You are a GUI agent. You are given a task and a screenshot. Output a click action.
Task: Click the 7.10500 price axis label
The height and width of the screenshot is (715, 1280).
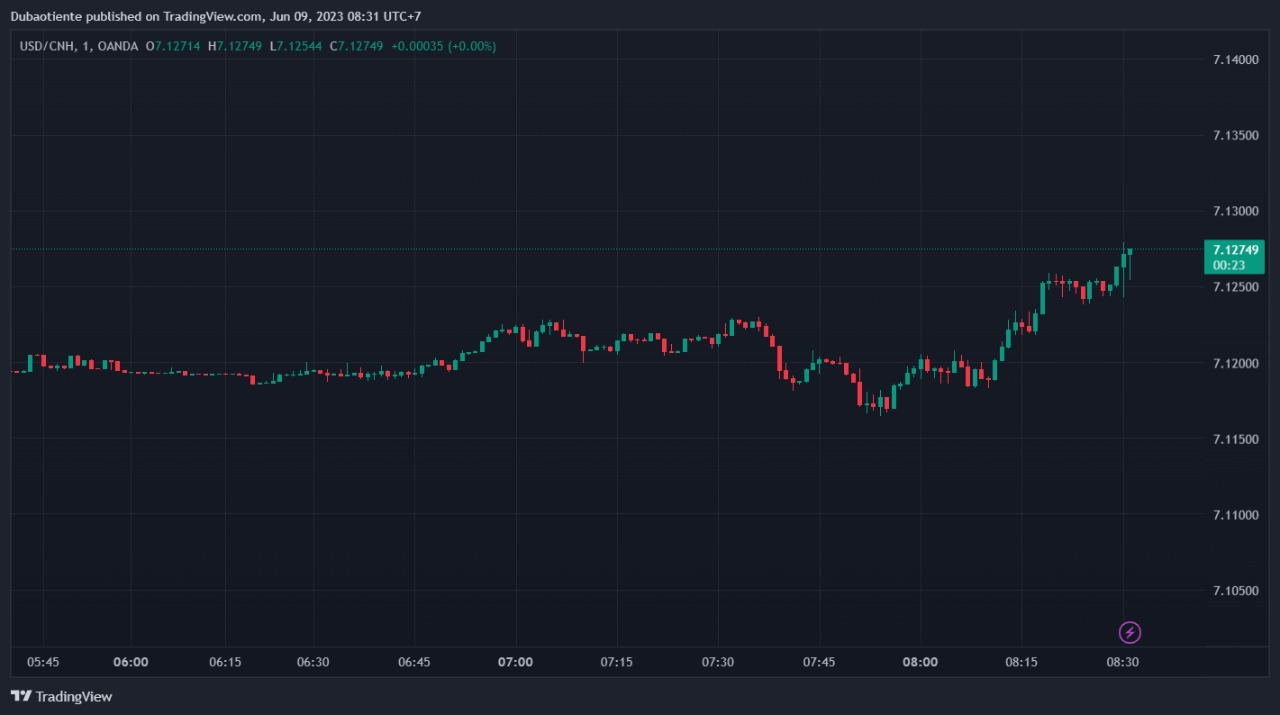pos(1235,590)
